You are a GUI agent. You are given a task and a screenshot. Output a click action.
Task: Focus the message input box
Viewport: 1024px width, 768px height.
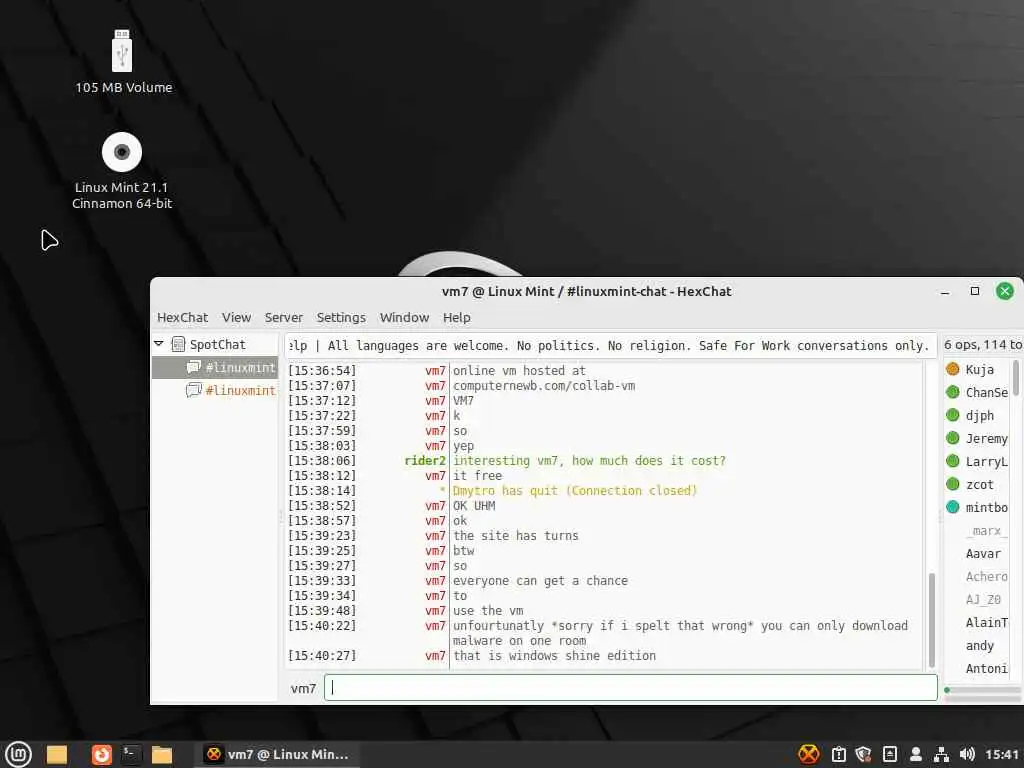tap(631, 688)
